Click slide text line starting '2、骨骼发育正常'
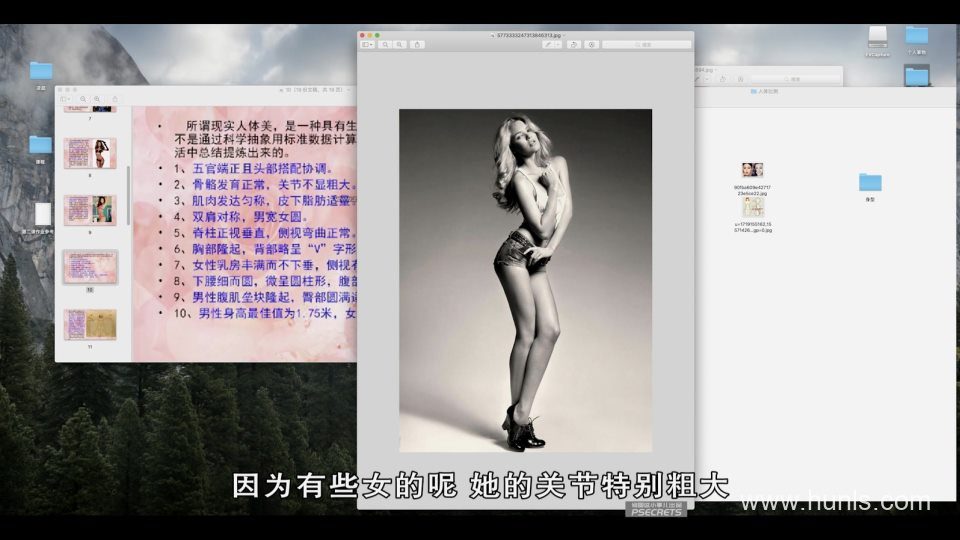 point(264,184)
